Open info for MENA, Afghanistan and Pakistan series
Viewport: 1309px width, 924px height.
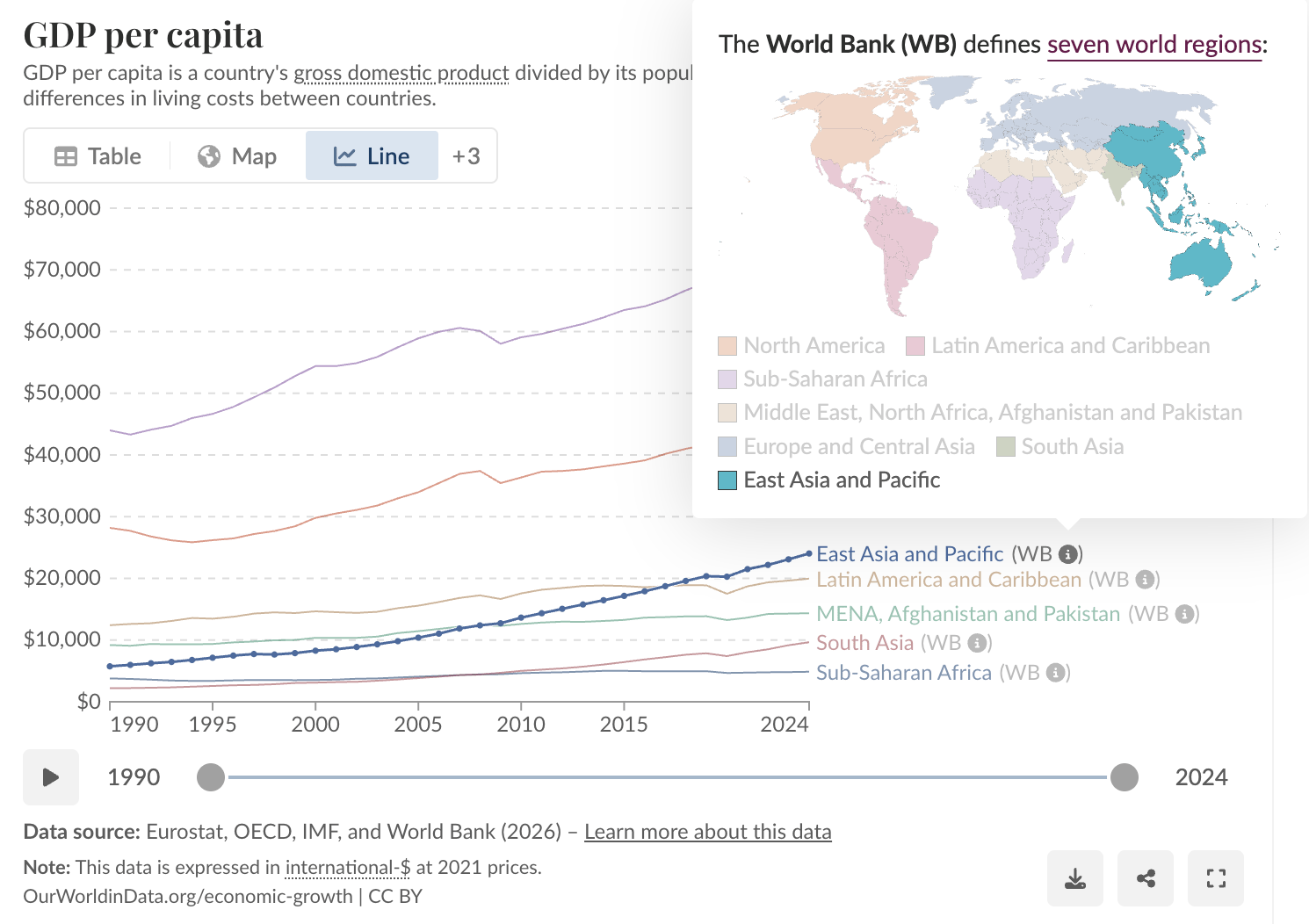coord(1183,614)
